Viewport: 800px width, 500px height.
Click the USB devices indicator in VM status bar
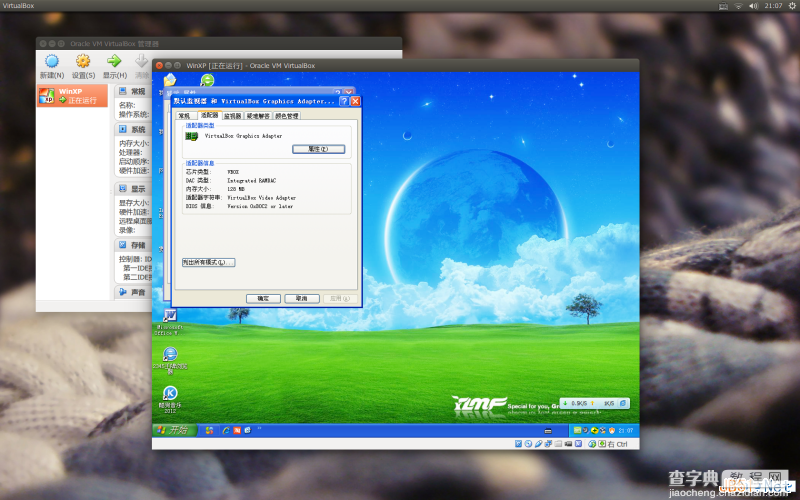click(x=538, y=444)
